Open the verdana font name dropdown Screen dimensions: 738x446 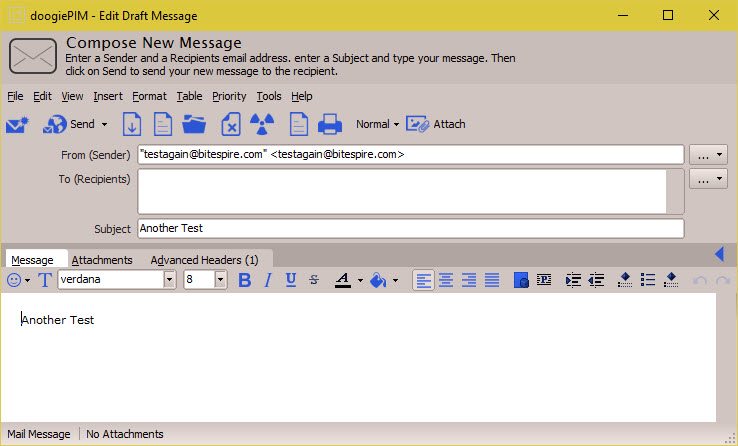pyautogui.click(x=169, y=280)
